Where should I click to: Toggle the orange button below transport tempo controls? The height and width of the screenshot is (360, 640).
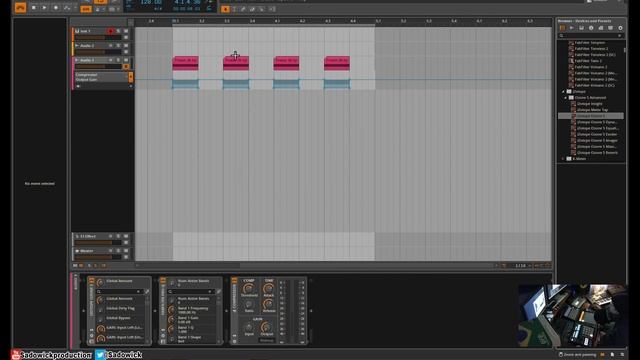coord(86,9)
